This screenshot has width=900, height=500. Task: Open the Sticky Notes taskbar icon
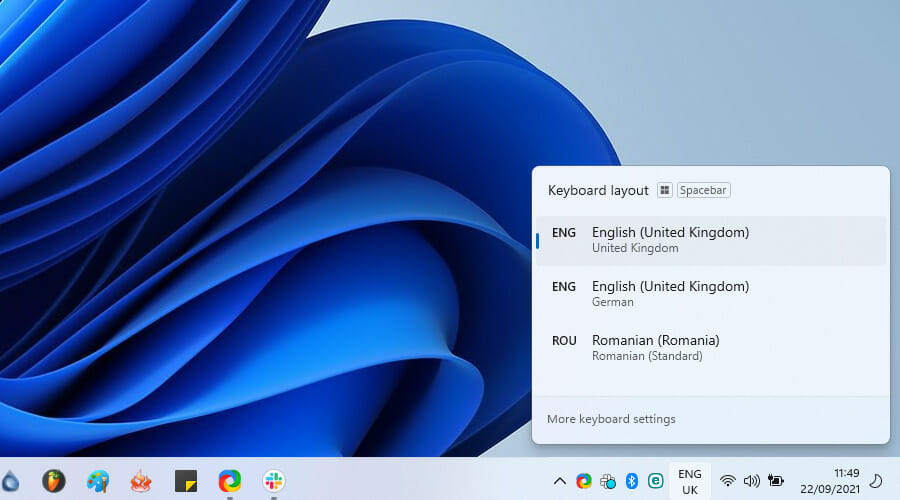pyautogui.click(x=186, y=481)
